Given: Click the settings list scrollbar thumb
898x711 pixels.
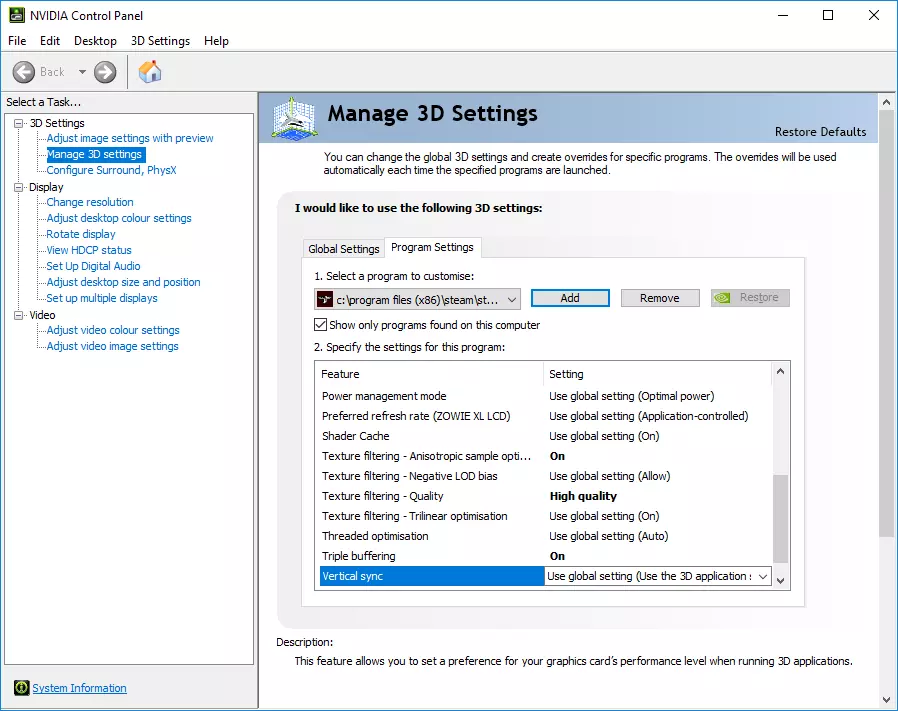Looking at the screenshot, I should pyautogui.click(x=780, y=519).
